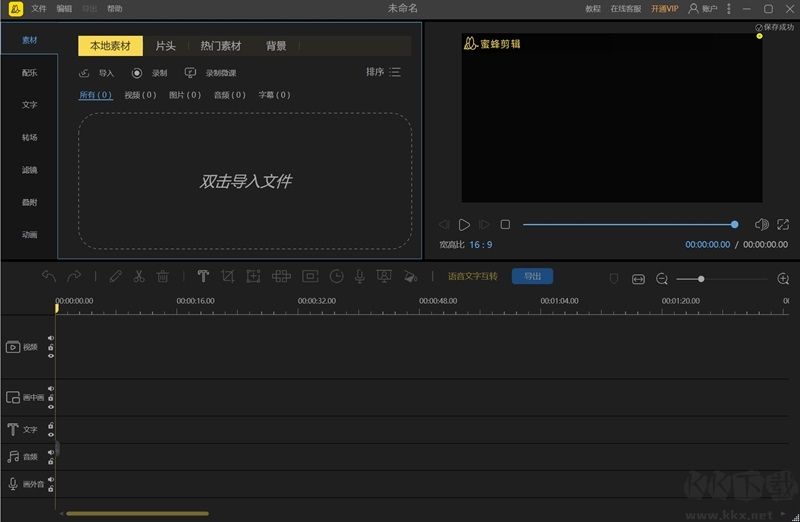Click the duration clock icon
This screenshot has height=522, width=800.
[336, 277]
